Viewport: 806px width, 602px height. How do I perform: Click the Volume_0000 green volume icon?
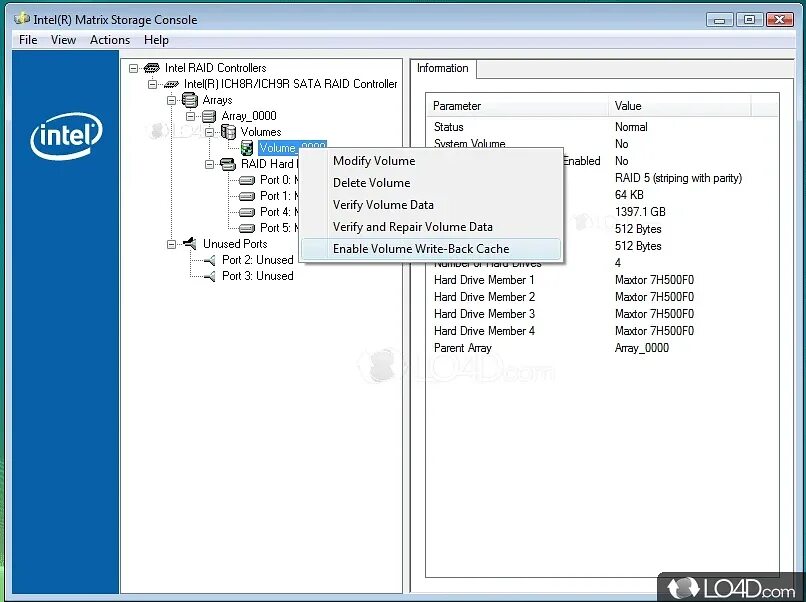(247, 148)
